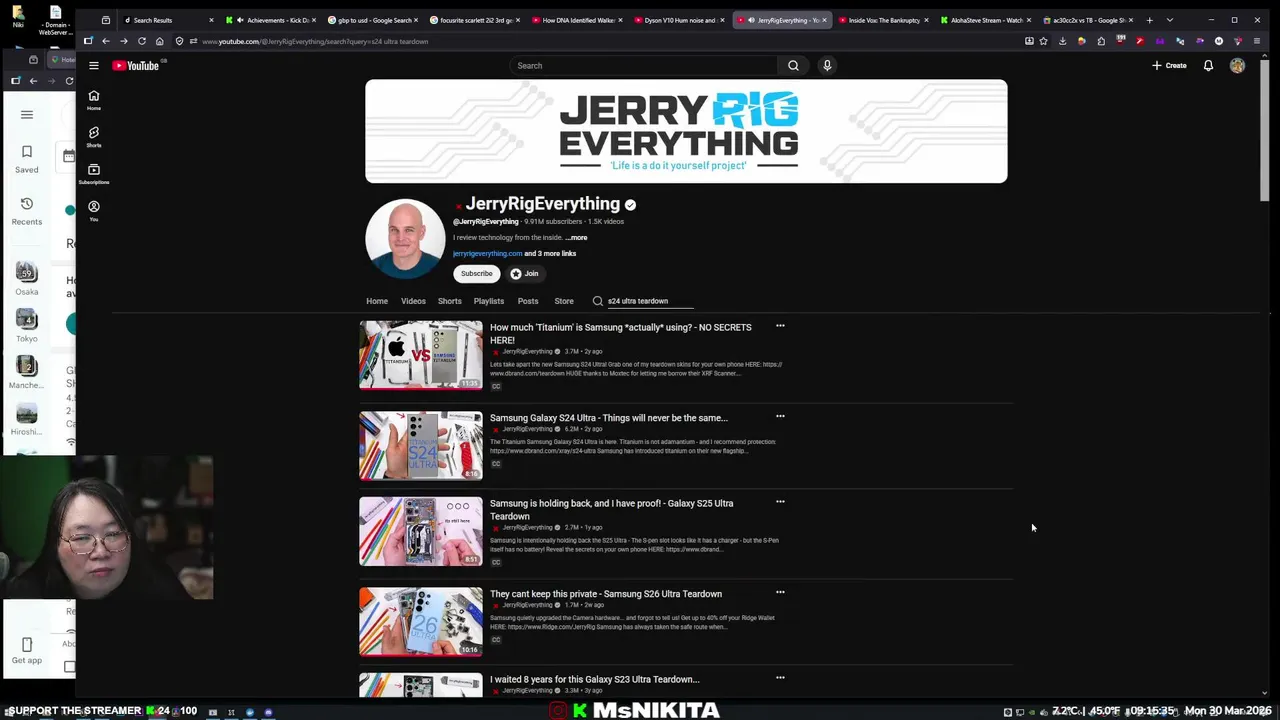Open Recents in the Maps window behind
This screenshot has width=1280, height=720.
pyautogui.click(x=27, y=211)
